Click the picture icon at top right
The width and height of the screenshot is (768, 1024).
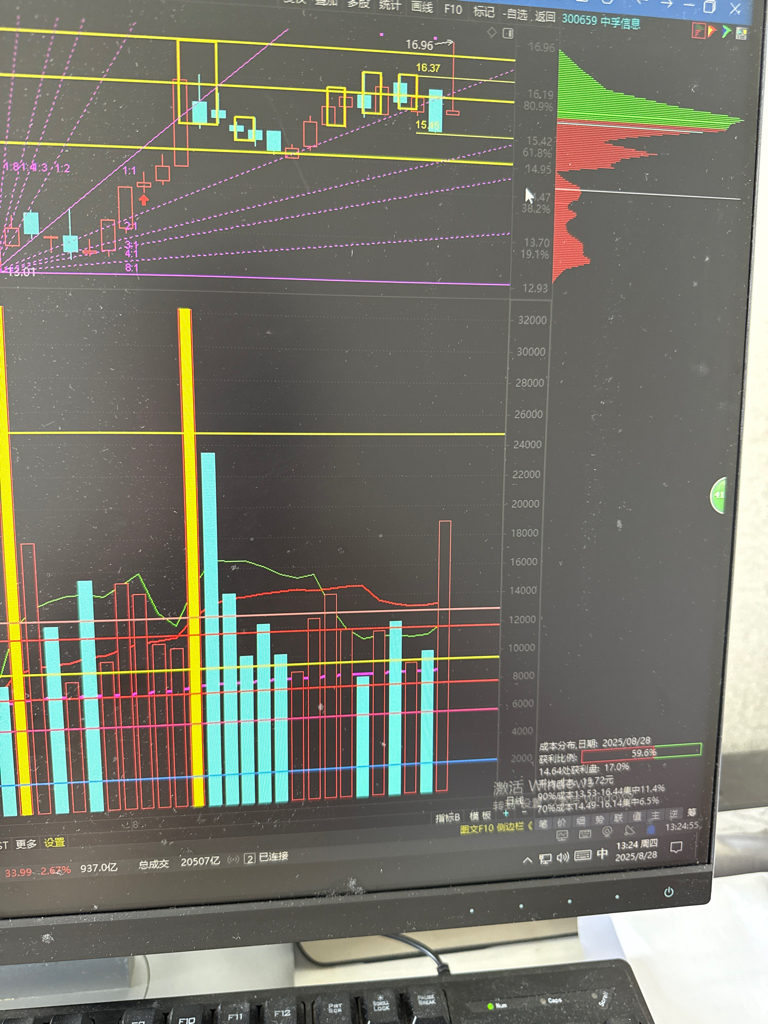pyautogui.click(x=741, y=33)
